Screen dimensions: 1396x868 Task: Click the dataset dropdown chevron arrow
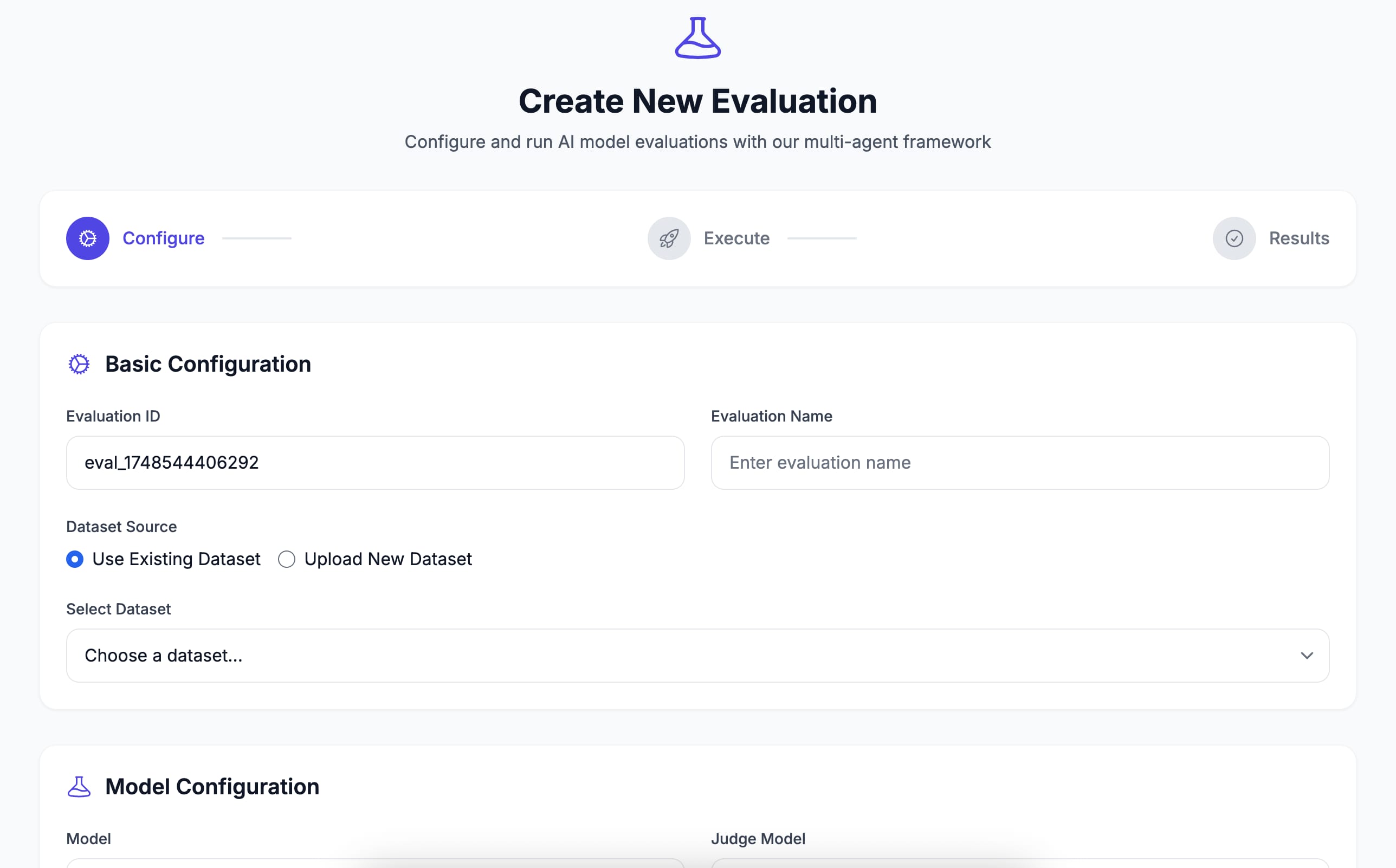pyautogui.click(x=1307, y=656)
